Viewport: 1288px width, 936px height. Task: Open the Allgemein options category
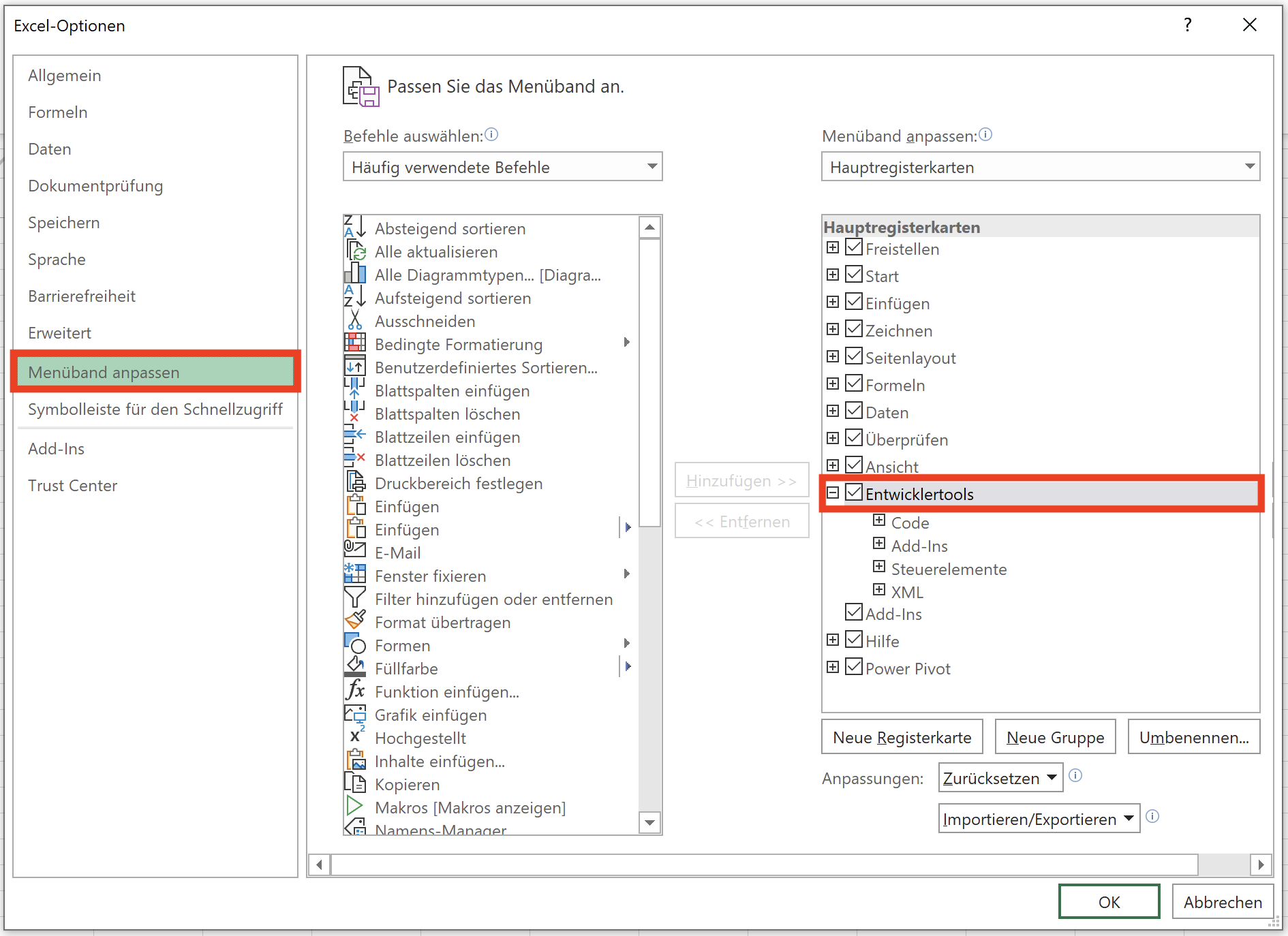coord(155,76)
